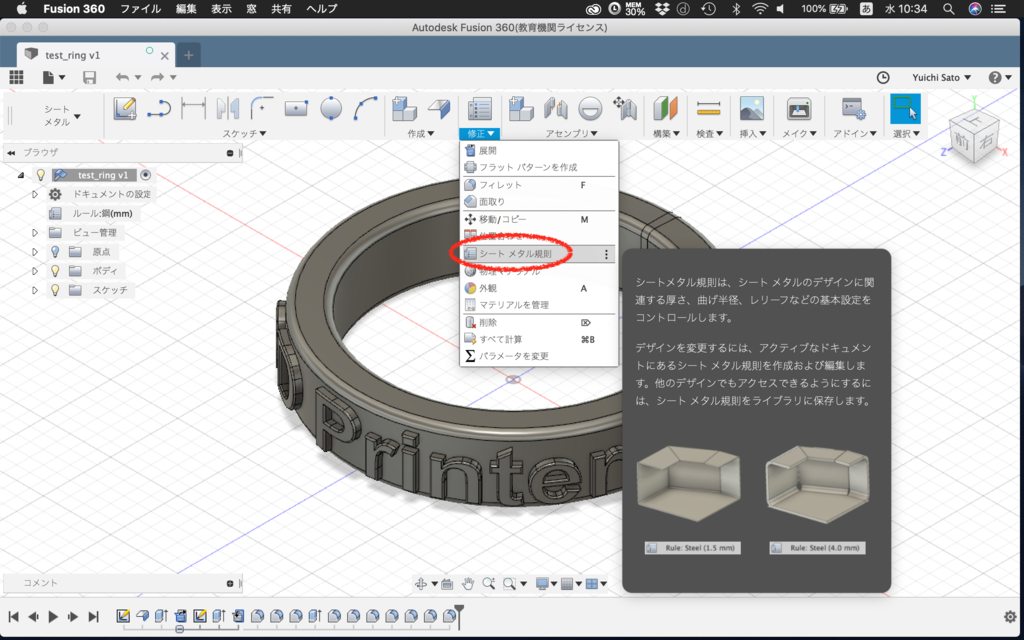Play the timeline
Image resolution: width=1024 pixels, height=640 pixels.
click(x=54, y=616)
